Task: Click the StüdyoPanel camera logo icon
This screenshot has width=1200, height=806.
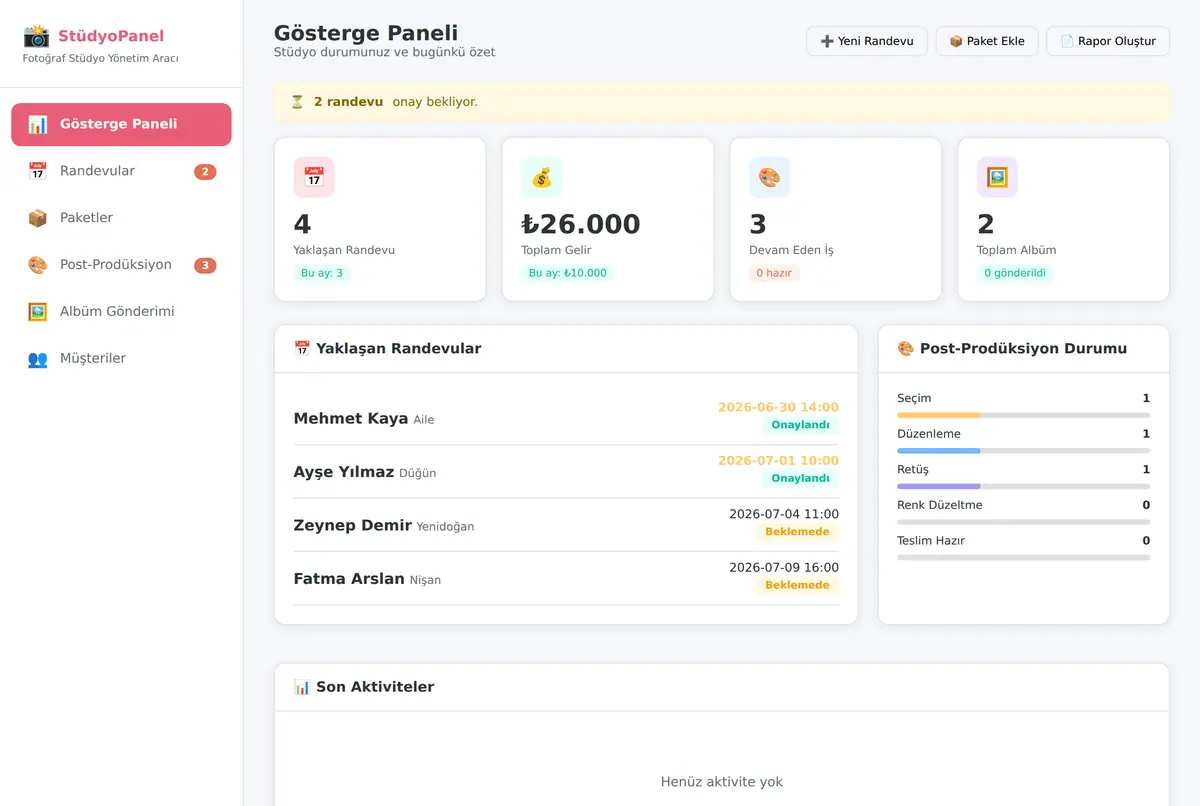Action: 36,36
